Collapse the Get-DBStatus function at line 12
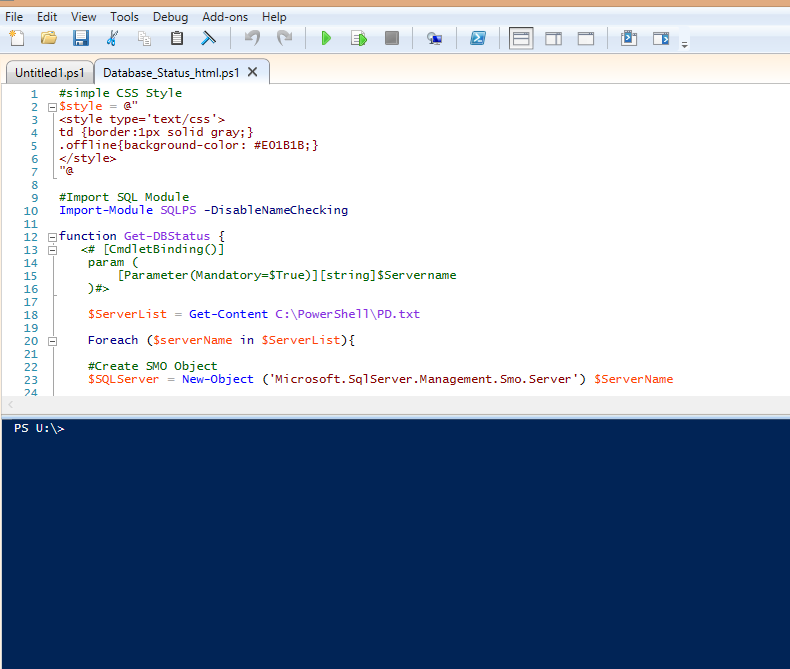 [50, 236]
